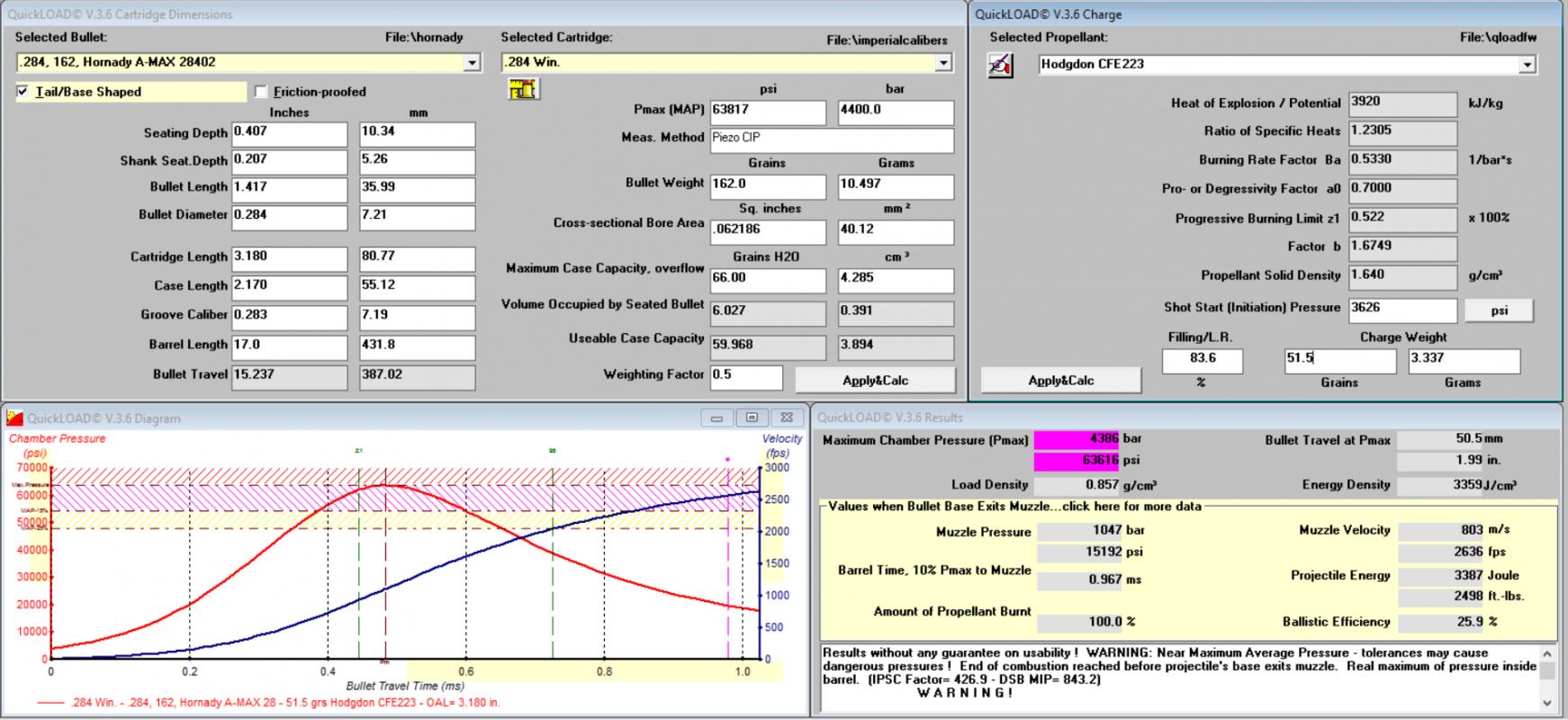Click the Burning Rate Factor Ba value
1568x720 pixels.
(1402, 162)
